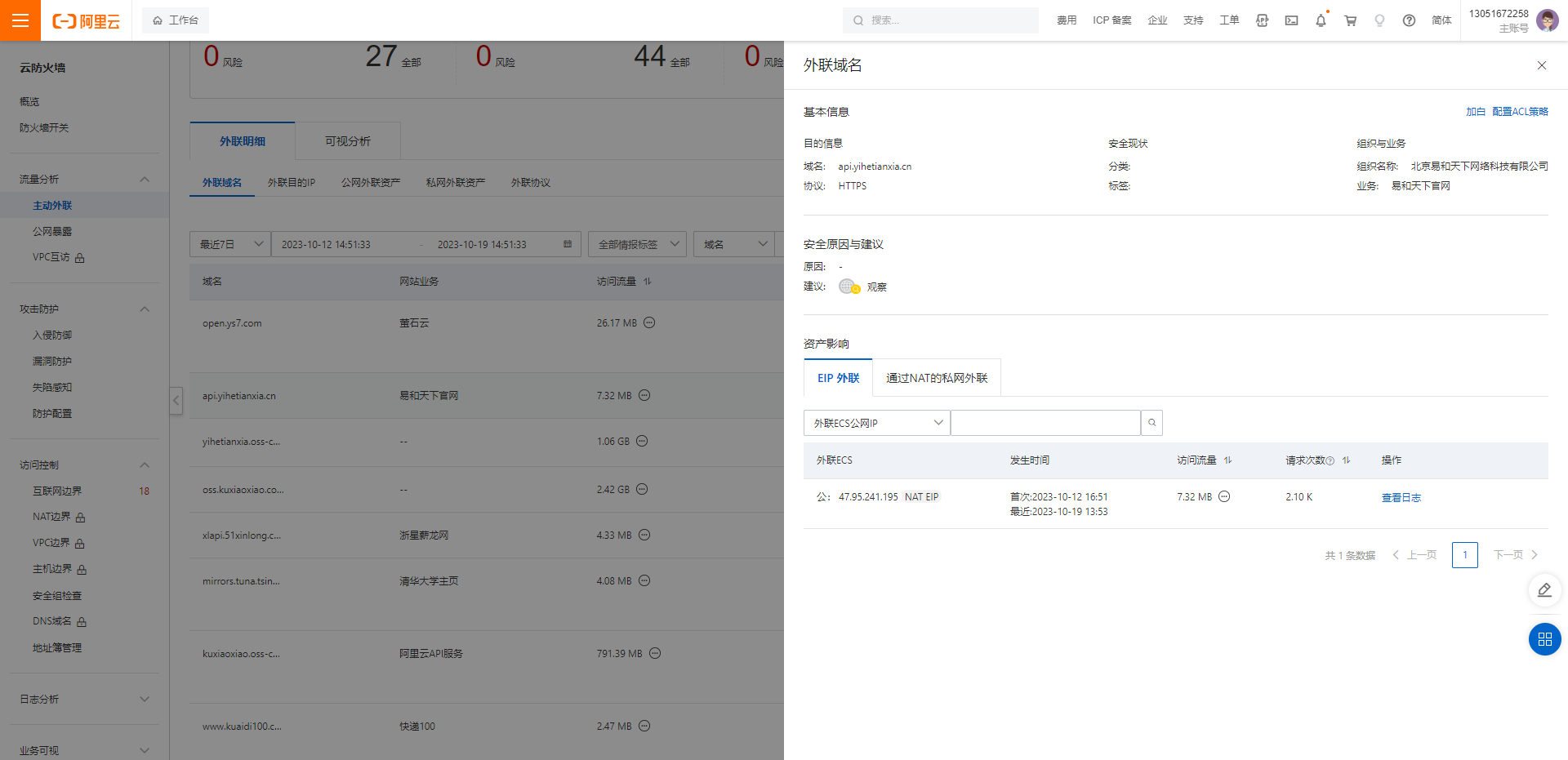The width and height of the screenshot is (1568, 760).
Task: Collapse the 流量分析 sidebar section
Action: point(145,180)
